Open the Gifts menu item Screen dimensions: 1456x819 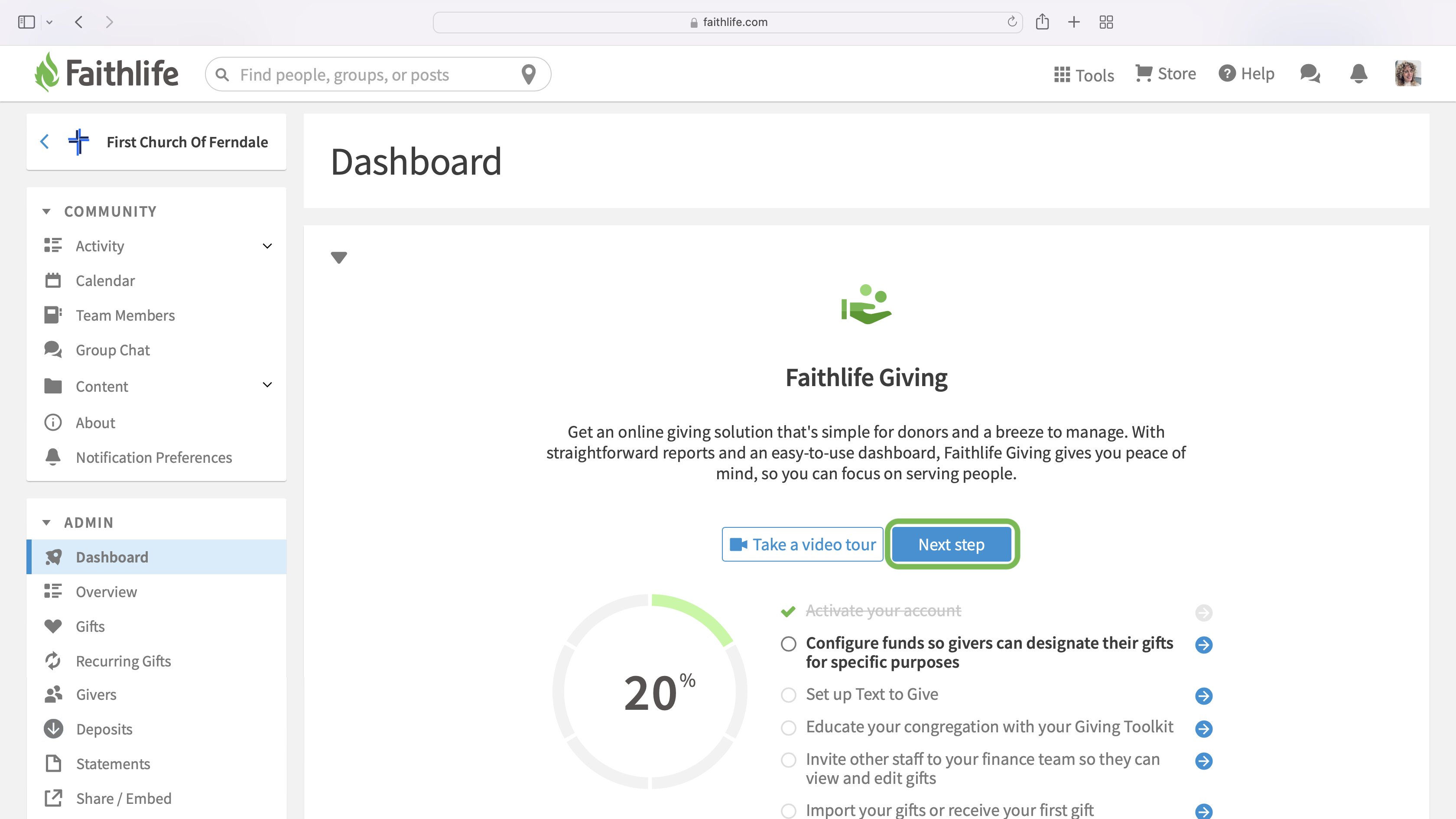(156, 626)
